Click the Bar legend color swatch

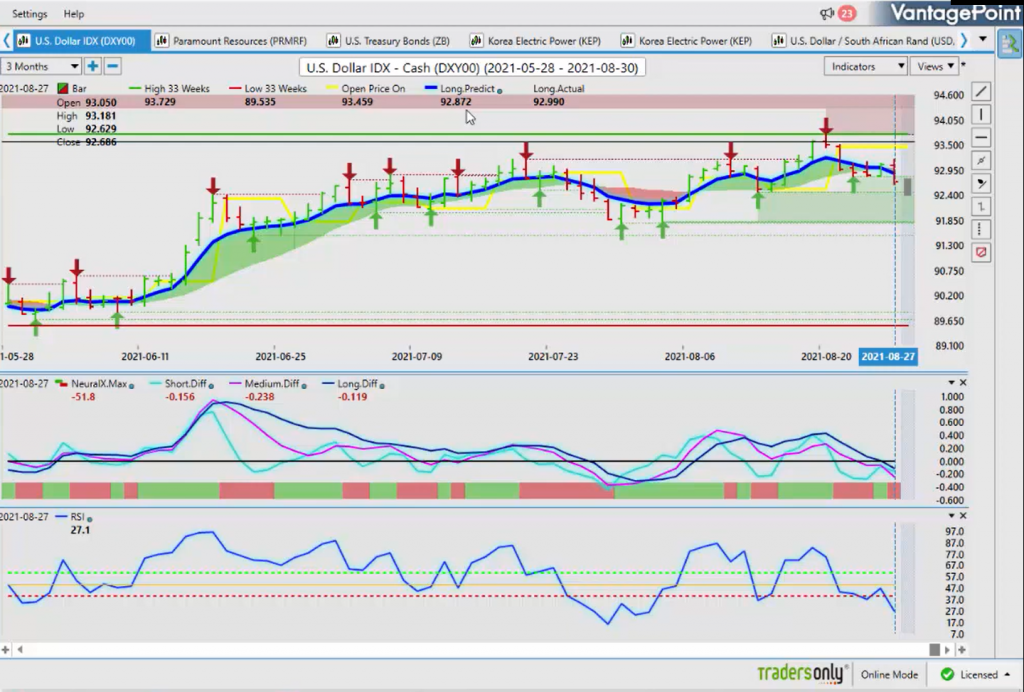(63, 88)
